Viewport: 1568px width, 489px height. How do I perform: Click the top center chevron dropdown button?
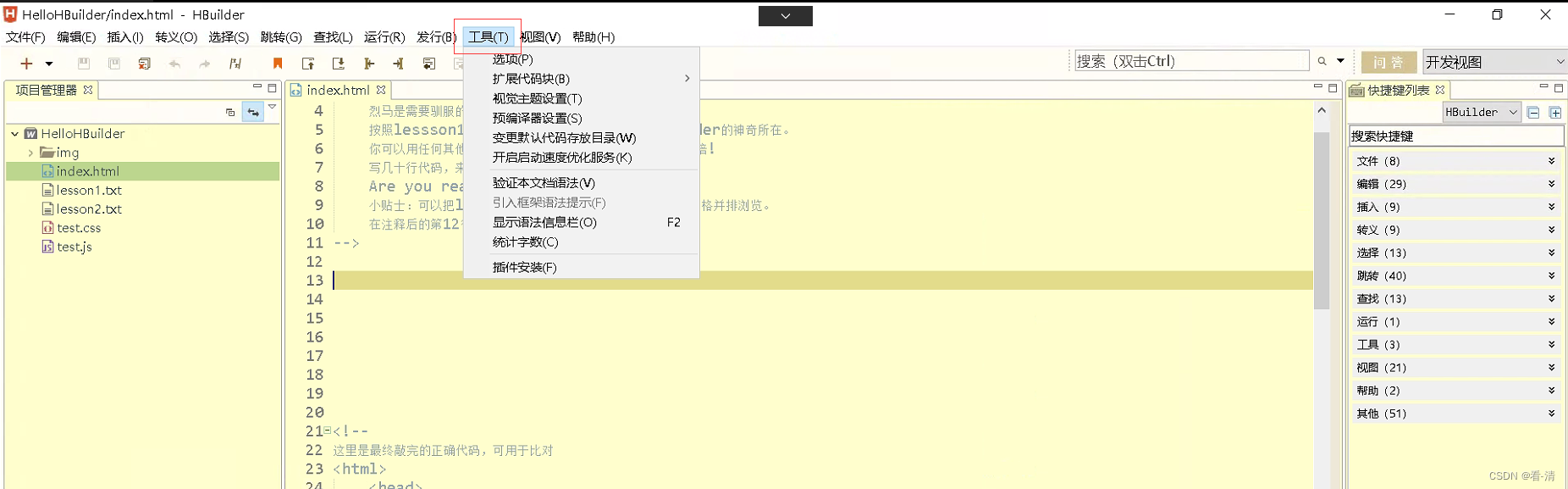(786, 16)
